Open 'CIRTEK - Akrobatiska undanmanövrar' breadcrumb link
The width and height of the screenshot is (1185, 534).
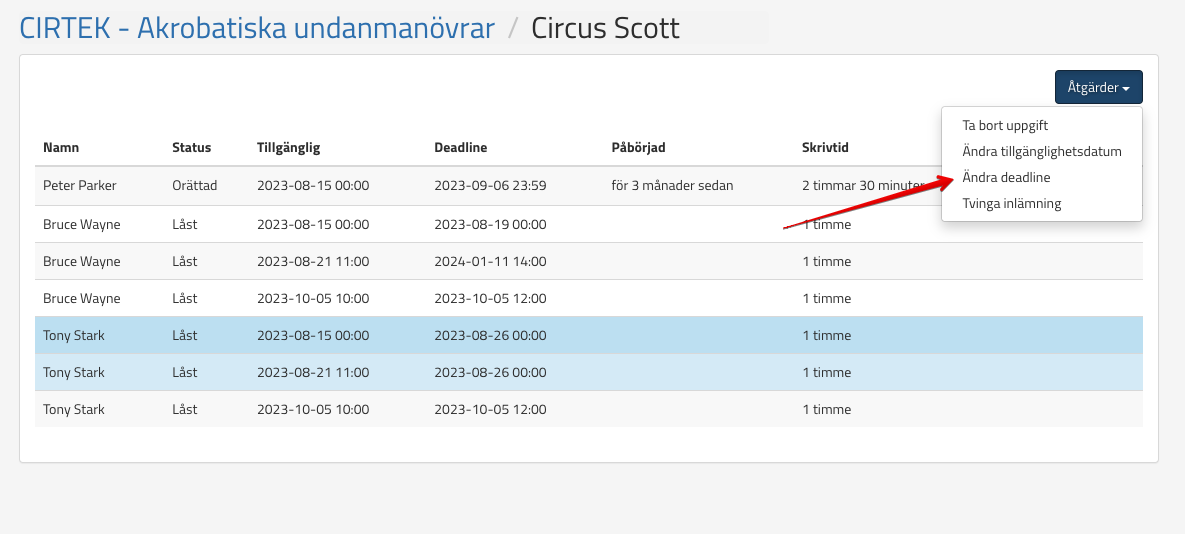tap(257, 28)
